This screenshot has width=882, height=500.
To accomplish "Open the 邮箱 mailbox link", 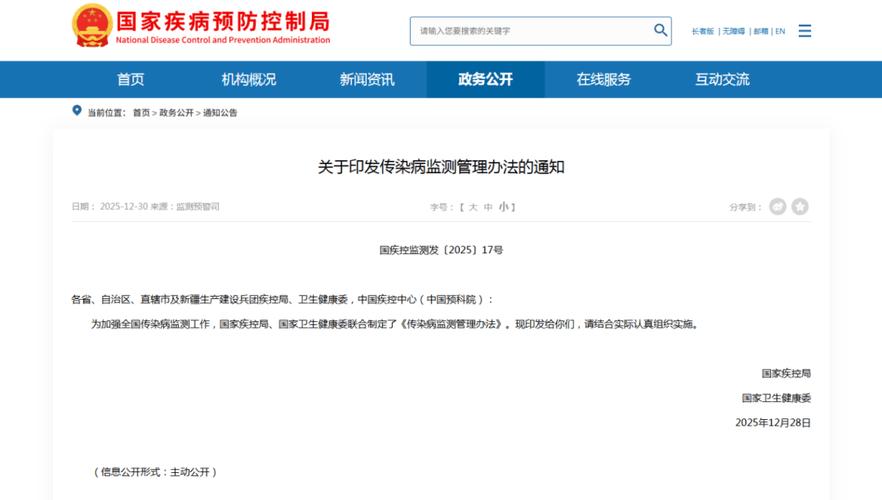I will tap(761, 31).
